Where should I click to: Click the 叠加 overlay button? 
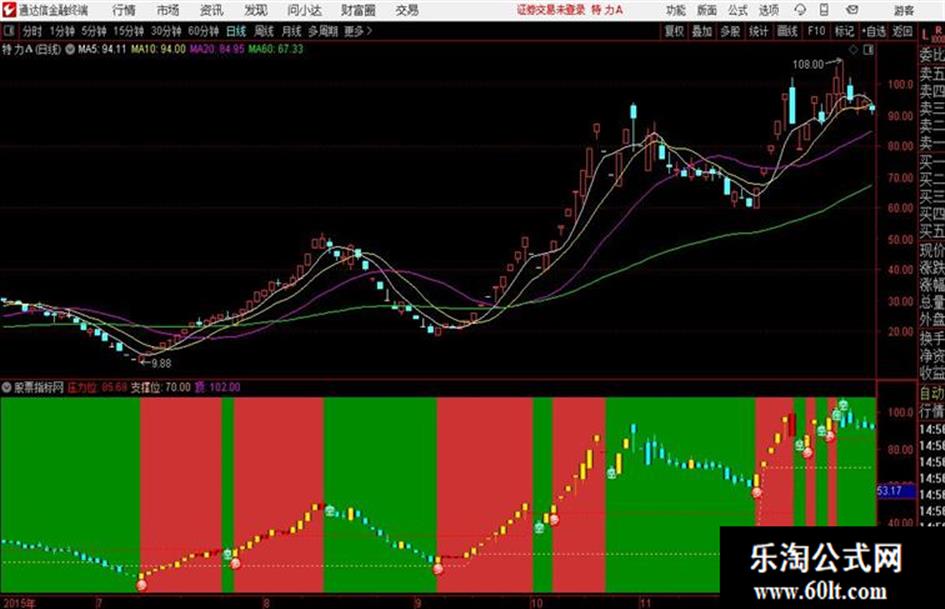coord(702,31)
